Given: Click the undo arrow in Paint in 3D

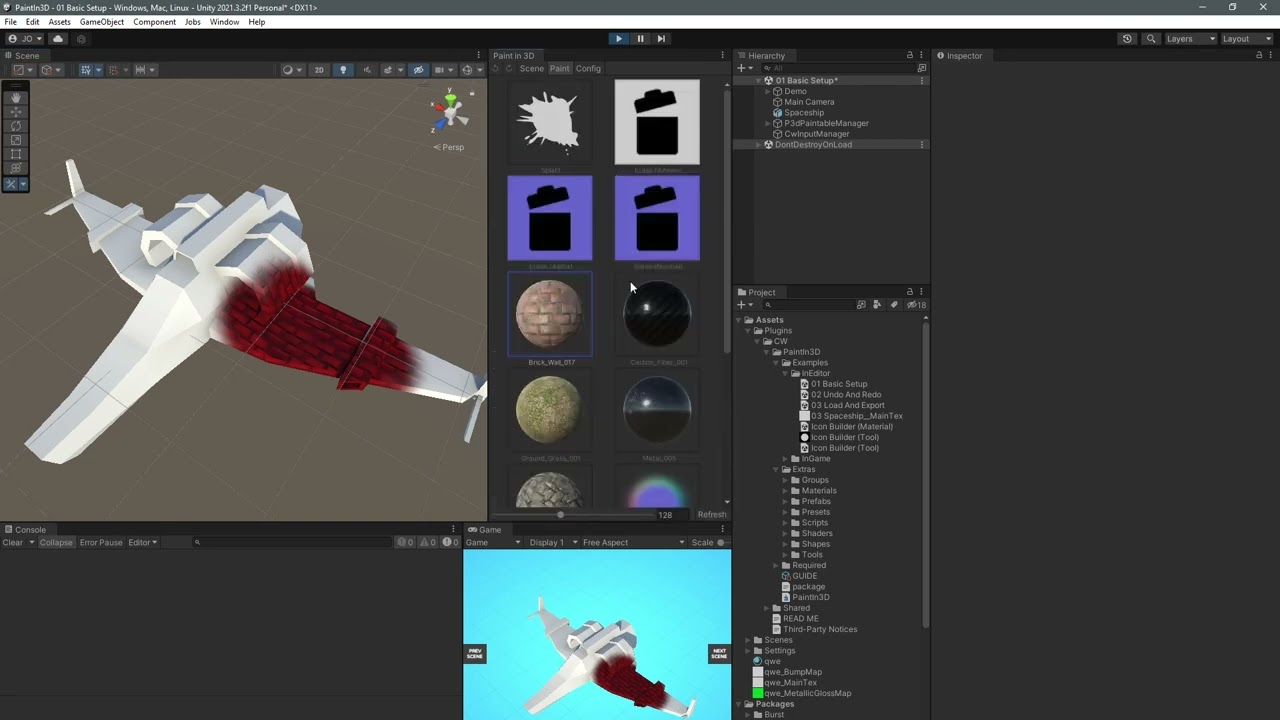Looking at the screenshot, I should click(x=496, y=69).
